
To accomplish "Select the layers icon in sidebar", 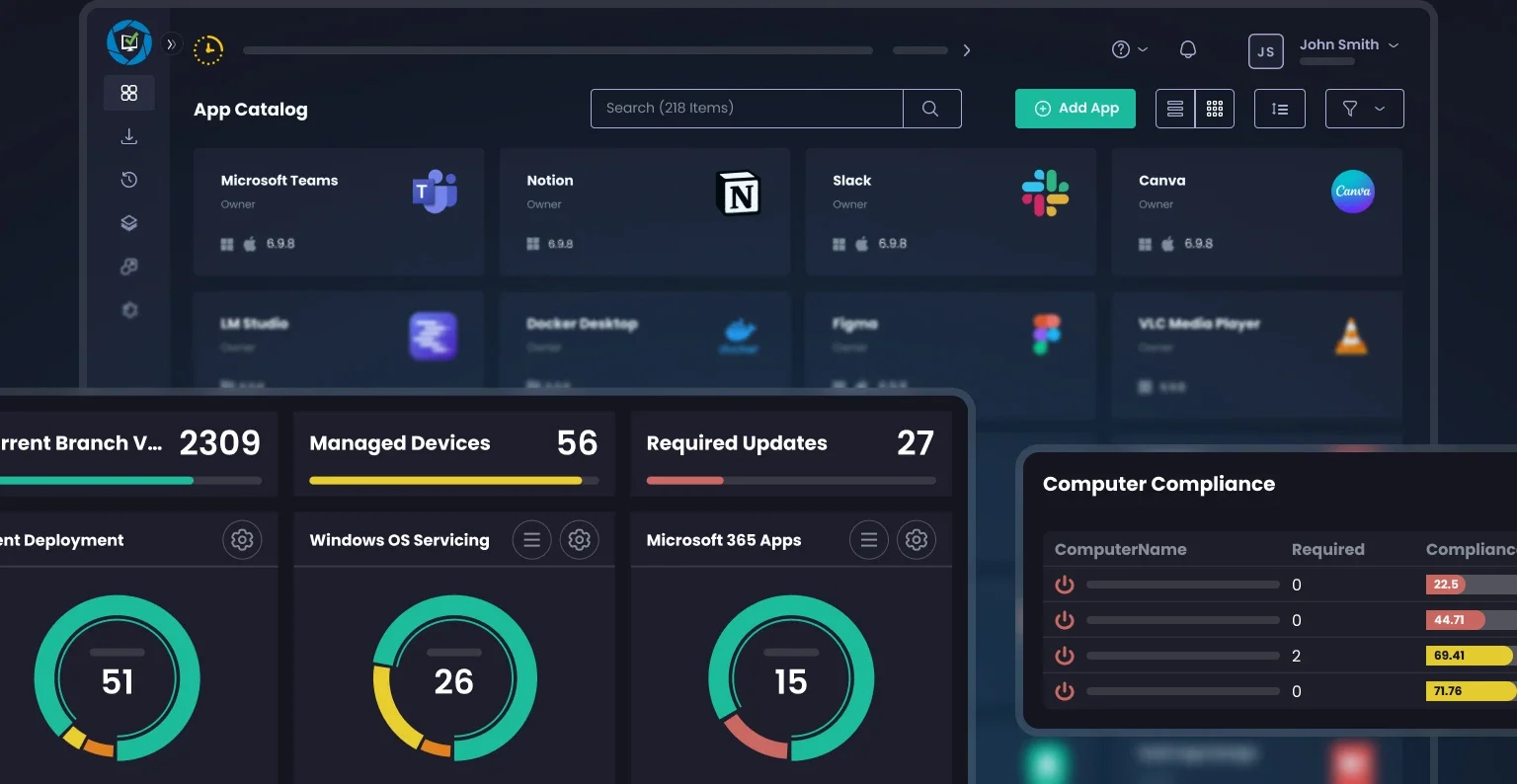I will 128,223.
